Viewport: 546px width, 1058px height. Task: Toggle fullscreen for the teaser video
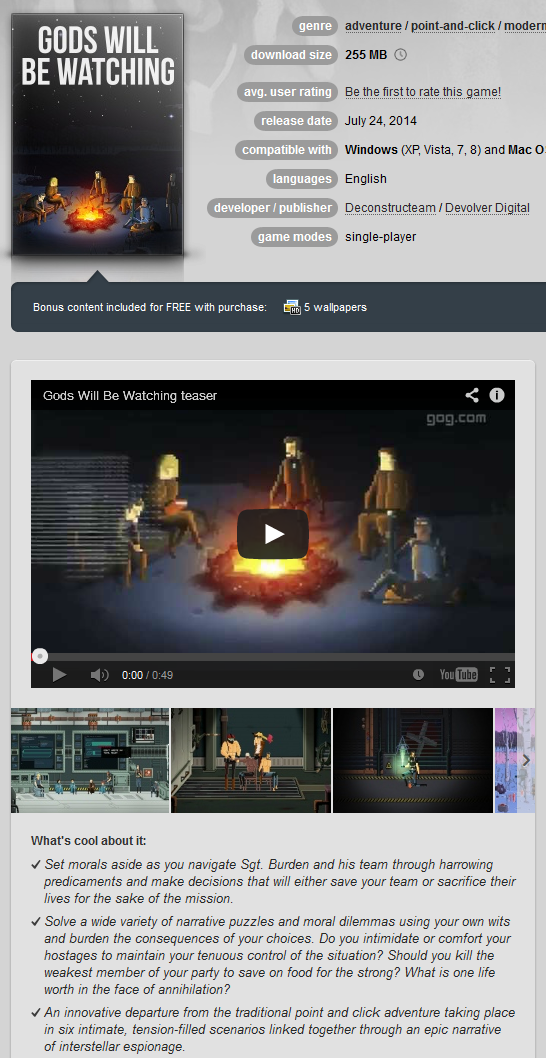pyautogui.click(x=499, y=675)
